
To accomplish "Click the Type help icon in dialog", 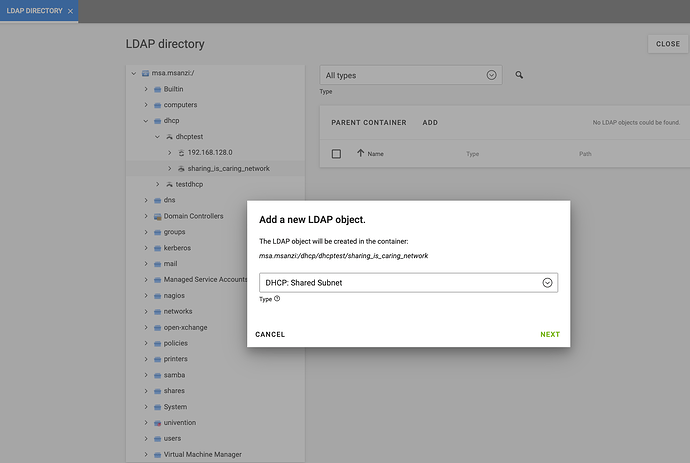I will click(x=277, y=299).
